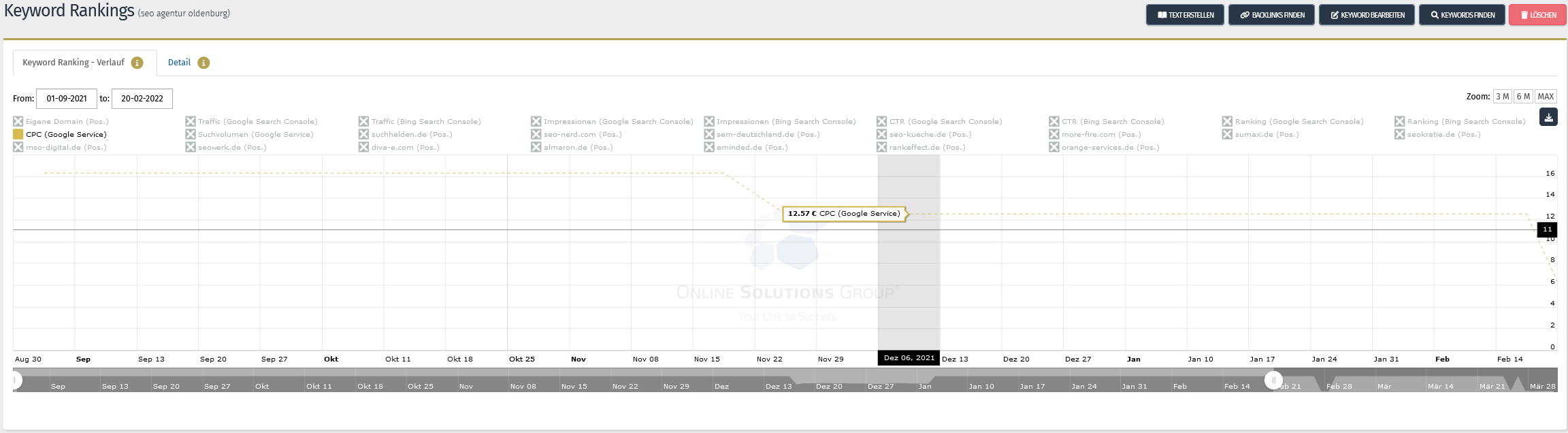1568x433 pixels.
Task: Toggle Eigene Domain (Pos.) series
Action: click(x=61, y=122)
